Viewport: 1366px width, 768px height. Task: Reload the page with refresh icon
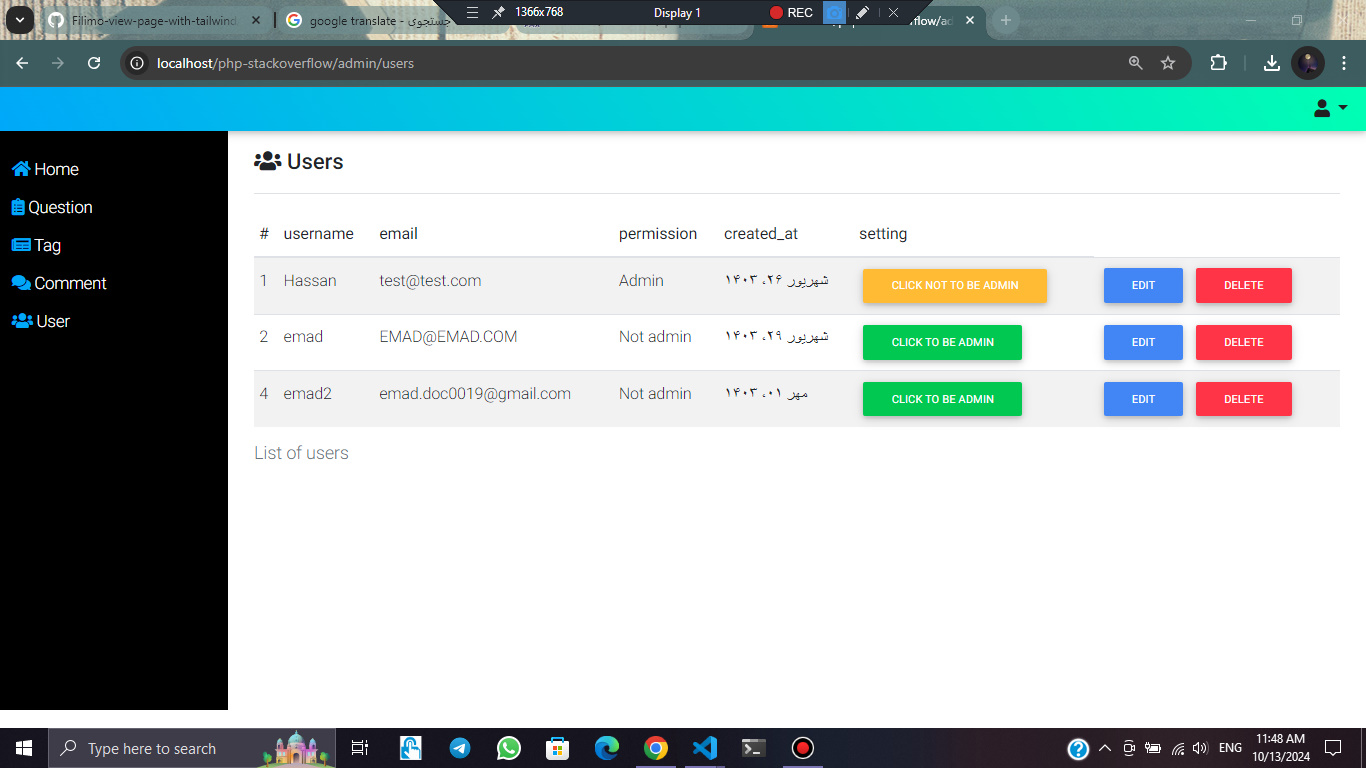tap(94, 63)
